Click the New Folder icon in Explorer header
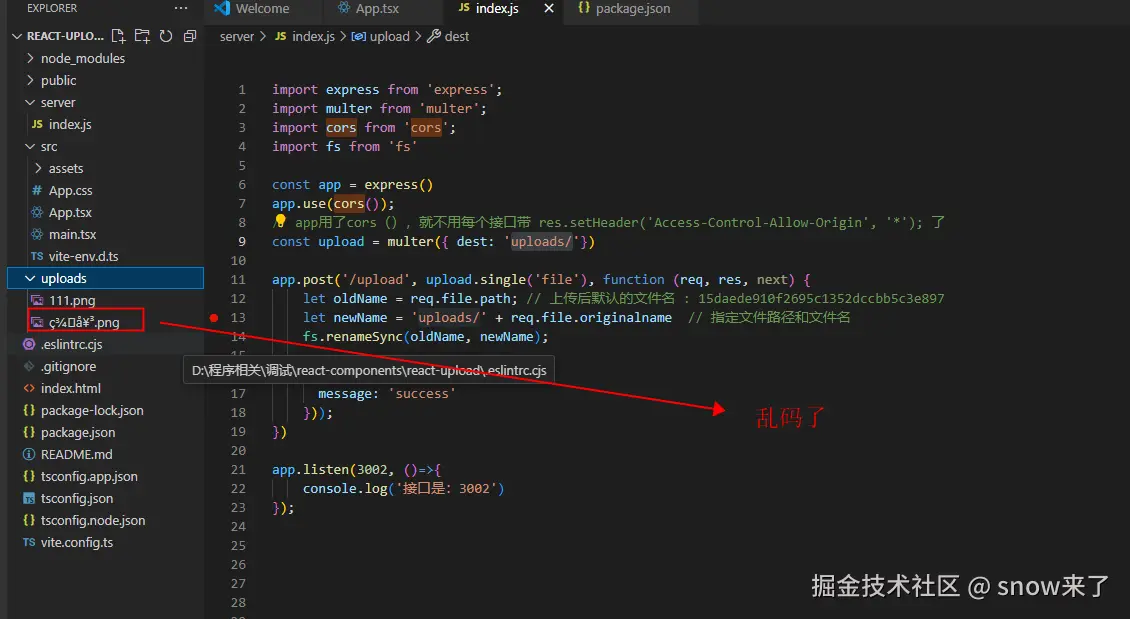Viewport: 1130px width, 619px height. 142,36
